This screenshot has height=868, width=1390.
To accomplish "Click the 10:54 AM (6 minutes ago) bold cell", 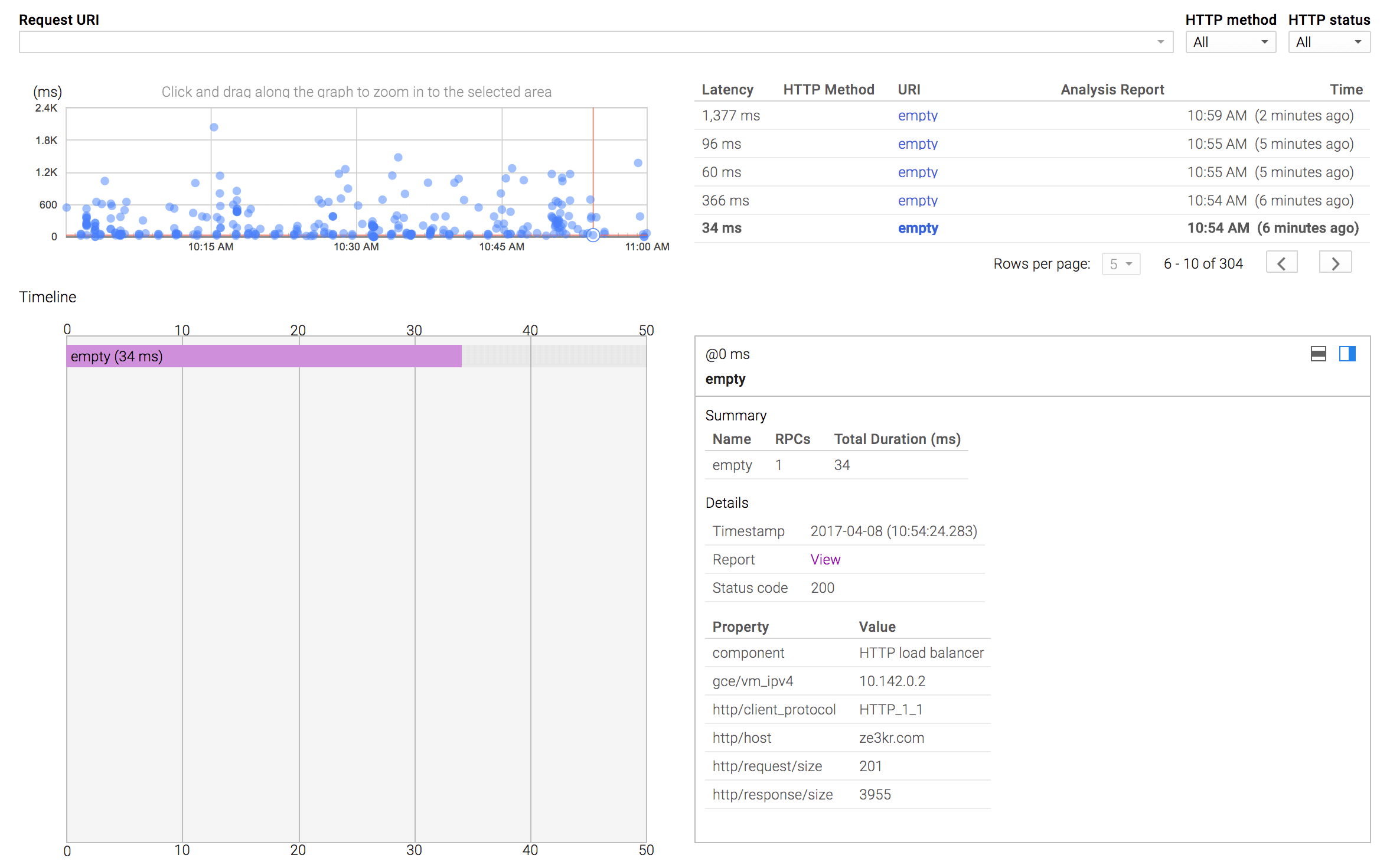I will pos(1272,229).
